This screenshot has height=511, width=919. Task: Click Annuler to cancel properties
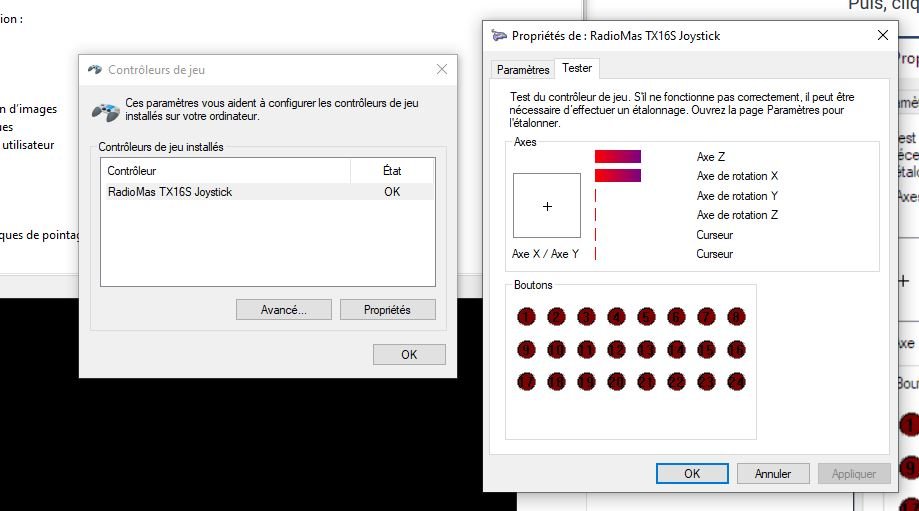pos(772,474)
